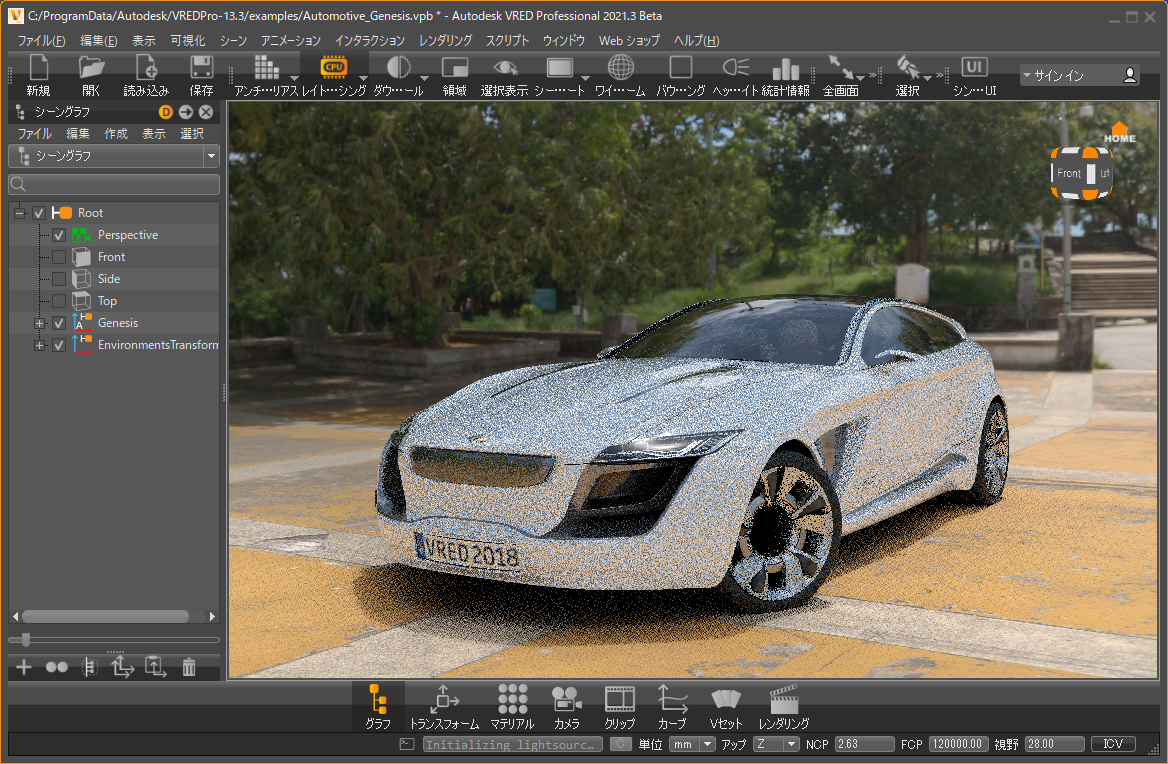
Task: Open the レンダリング menu
Action: [x=445, y=41]
